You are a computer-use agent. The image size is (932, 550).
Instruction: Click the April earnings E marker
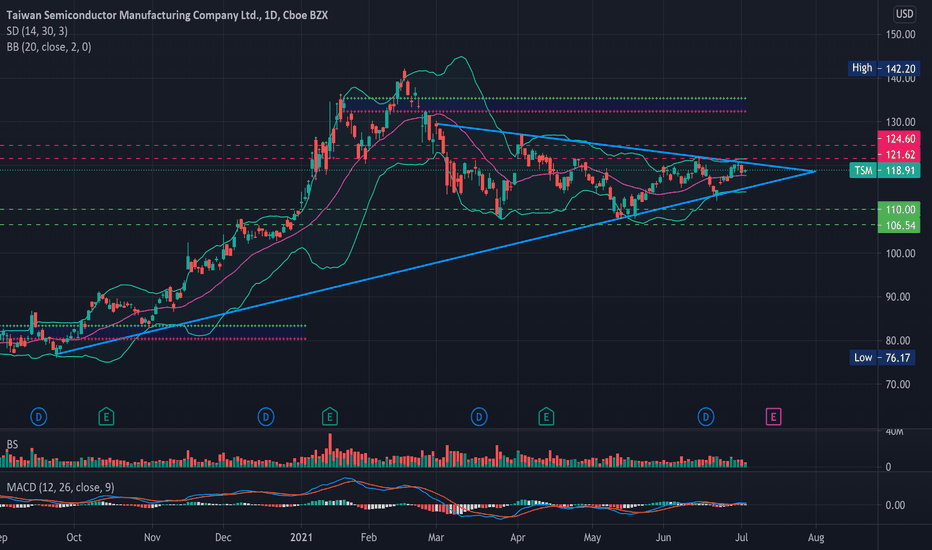(546, 417)
